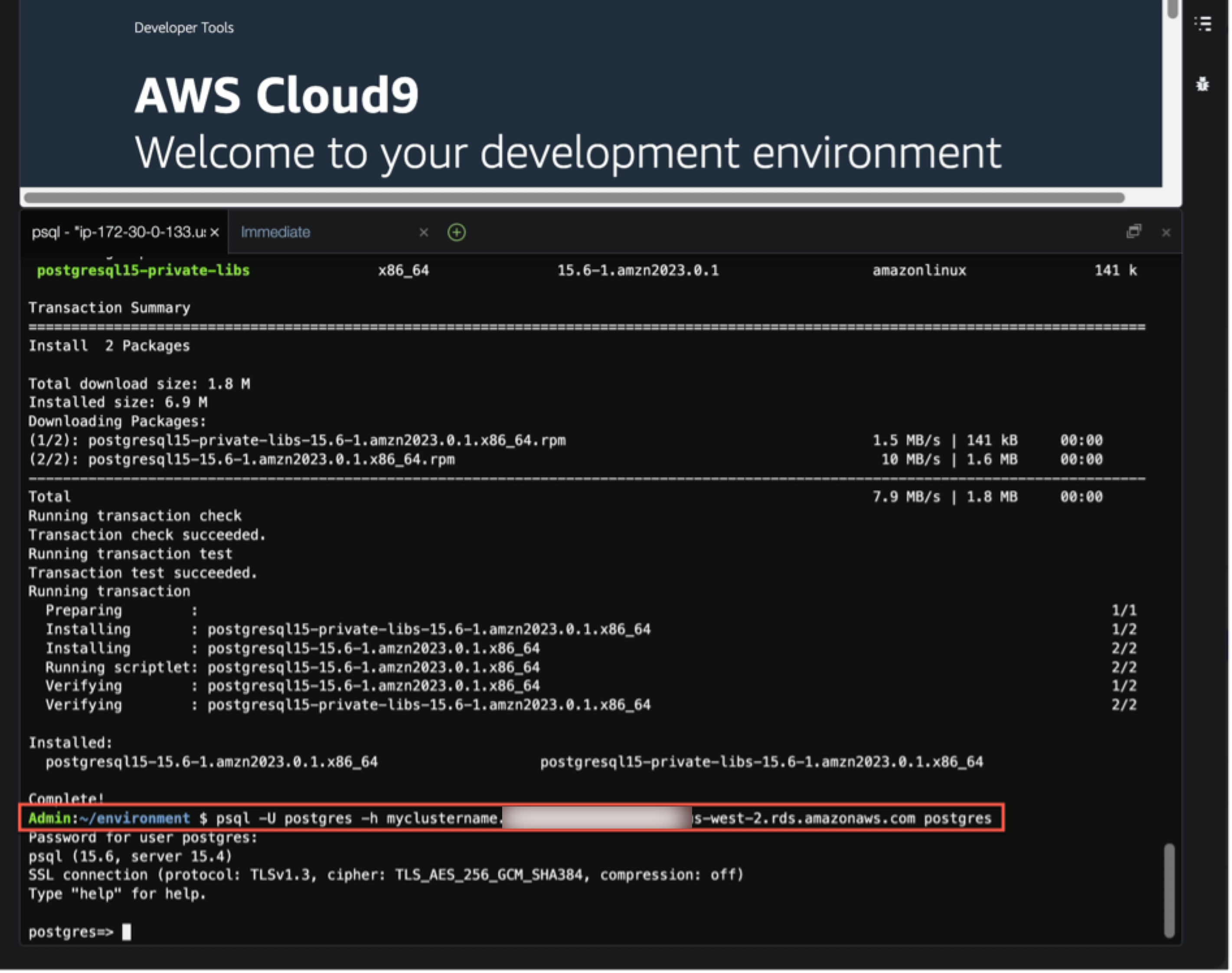The image size is (1232, 973).
Task: Click the horizontal scrollbar under the welcome page
Action: pos(574,198)
